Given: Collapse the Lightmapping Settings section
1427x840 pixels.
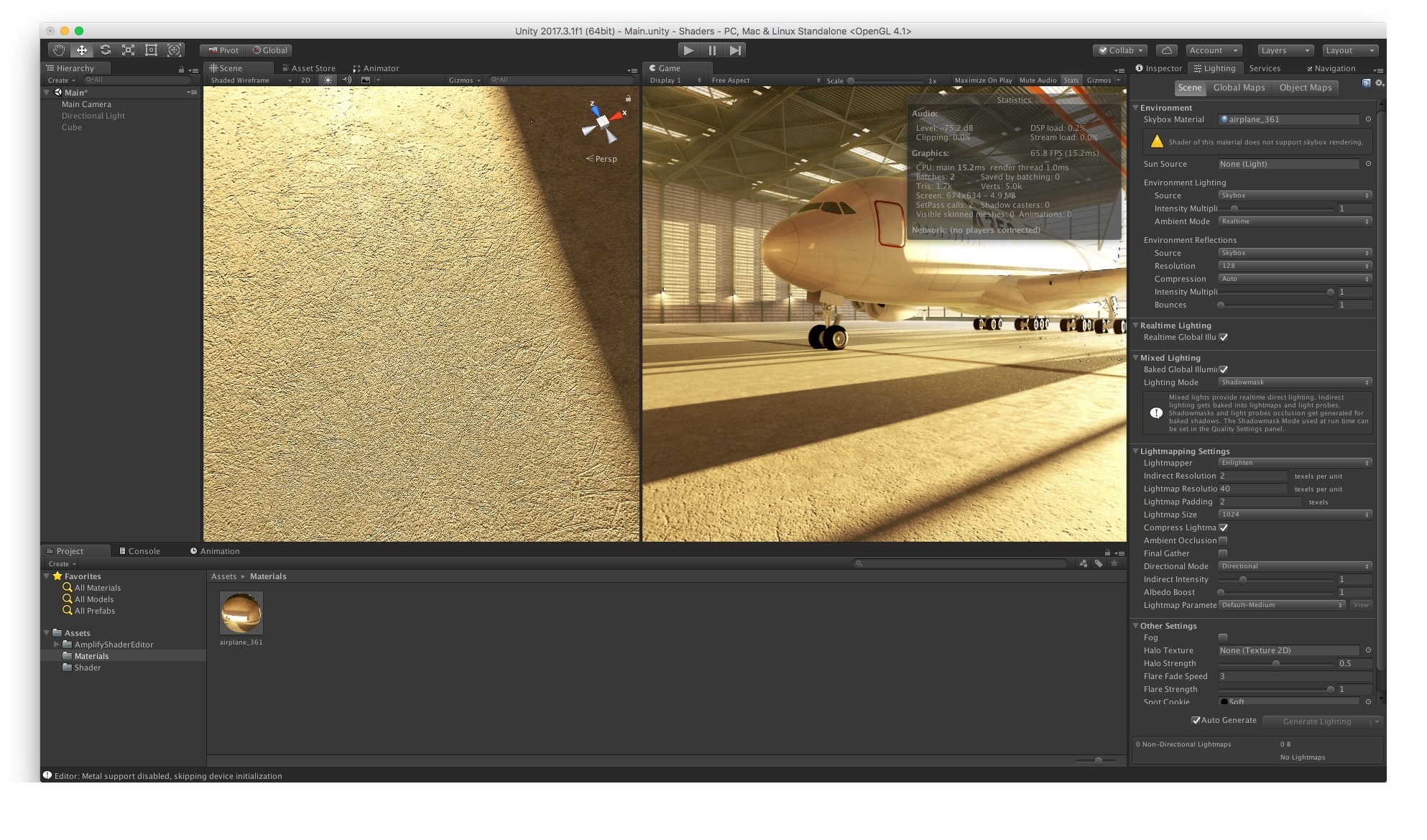Looking at the screenshot, I should tap(1137, 451).
